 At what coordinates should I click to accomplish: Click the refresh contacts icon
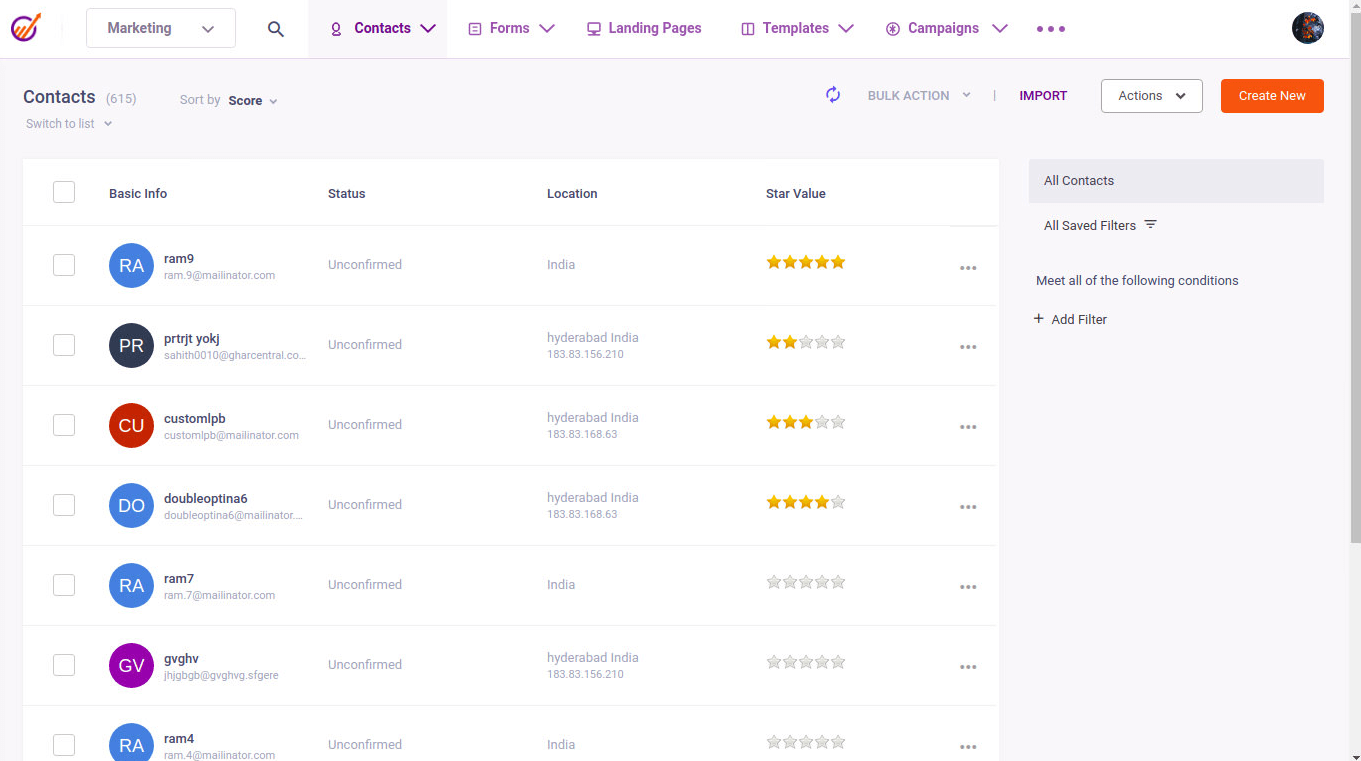833,95
